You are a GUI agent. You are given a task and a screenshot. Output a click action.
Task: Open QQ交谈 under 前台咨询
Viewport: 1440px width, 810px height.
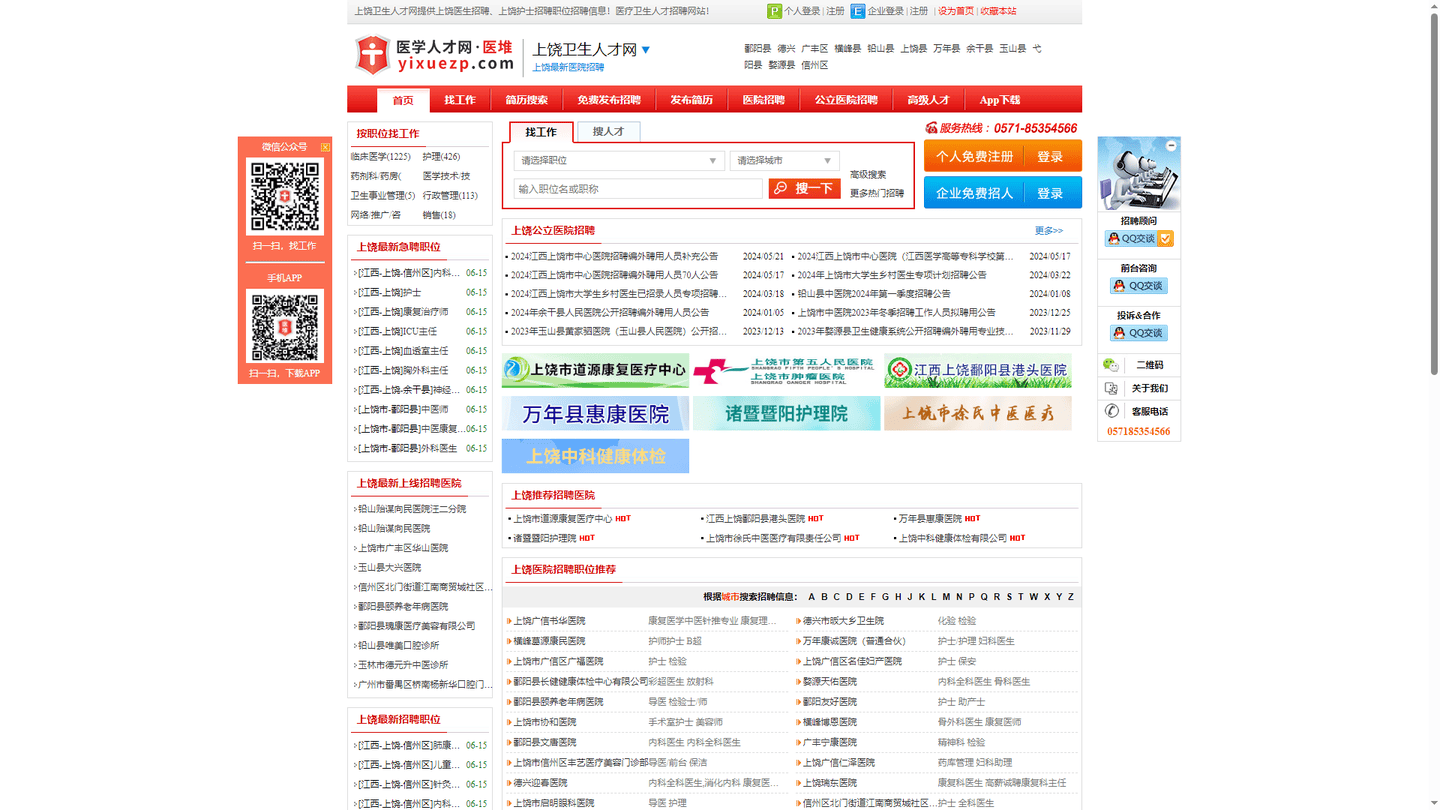[x=1139, y=286]
